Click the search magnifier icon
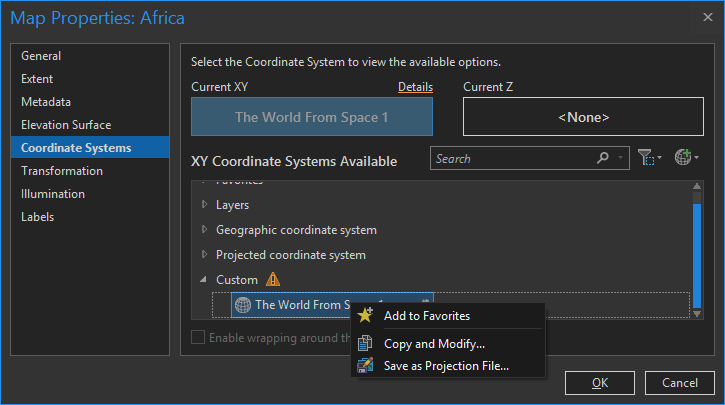This screenshot has width=725, height=405. coord(603,158)
